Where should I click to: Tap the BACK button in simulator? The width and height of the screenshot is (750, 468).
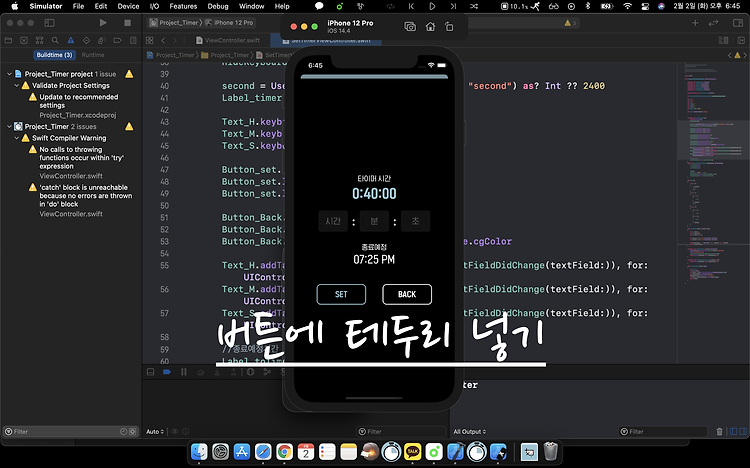pyautogui.click(x=407, y=294)
